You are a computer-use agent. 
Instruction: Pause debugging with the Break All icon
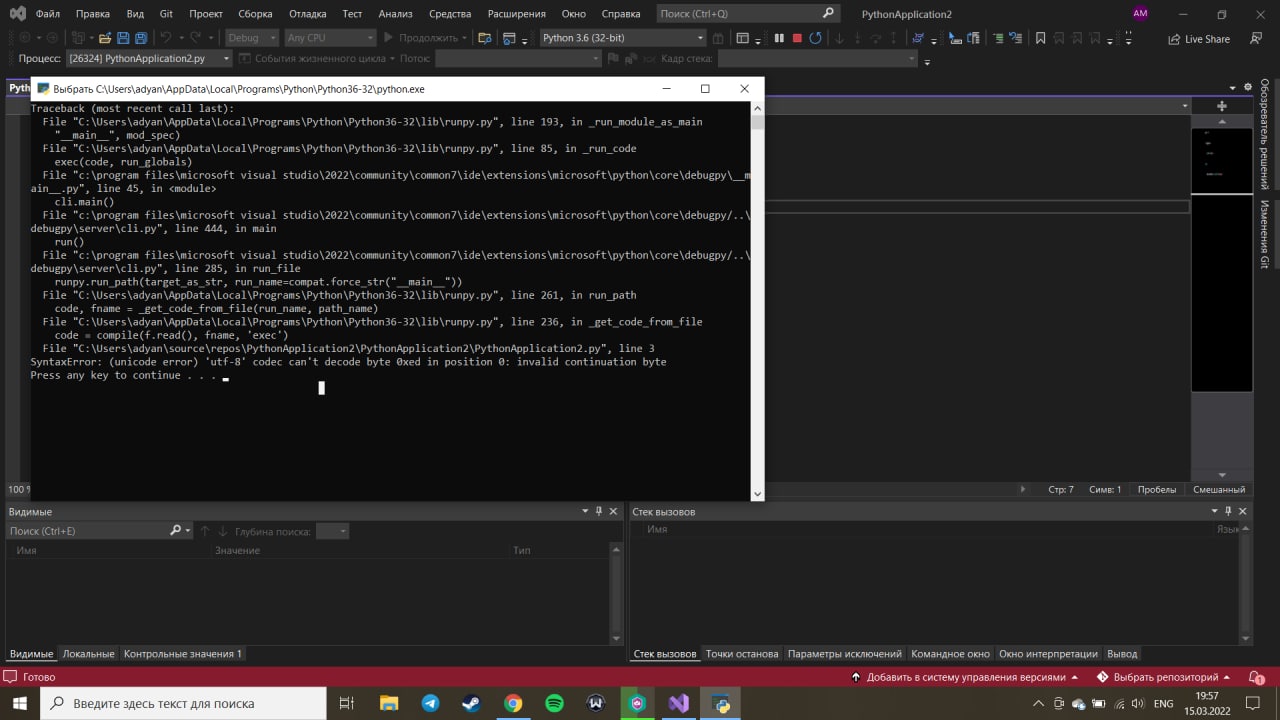[779, 38]
